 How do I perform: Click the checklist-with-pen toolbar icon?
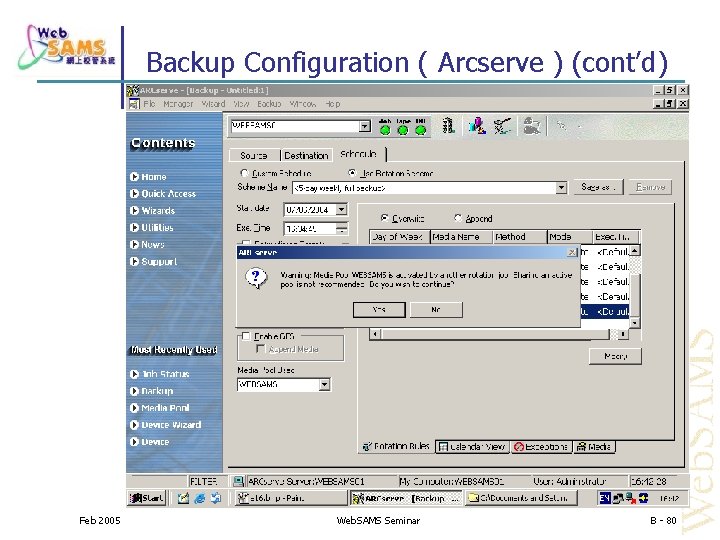pyautogui.click(x=502, y=125)
